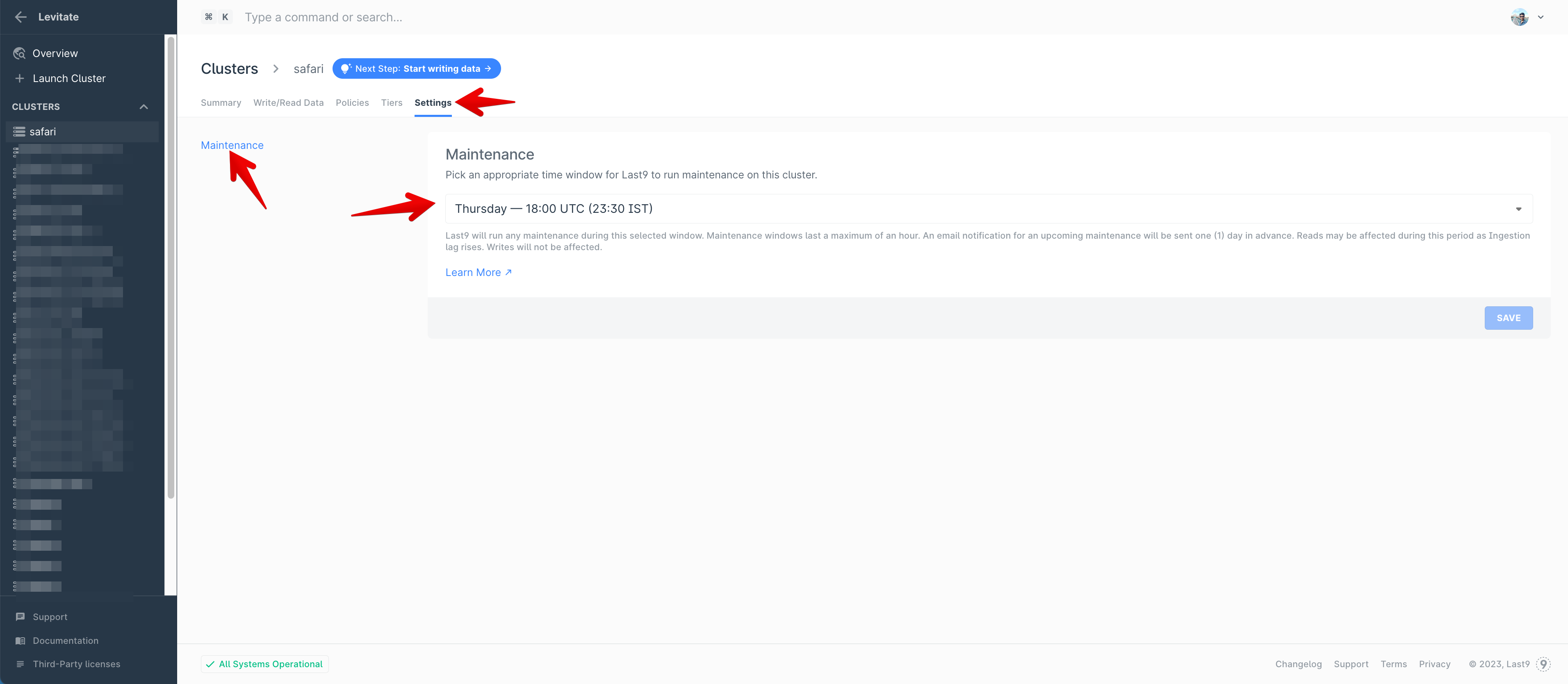
Task: Open Overview from the sidebar icon
Action: pyautogui.click(x=20, y=54)
